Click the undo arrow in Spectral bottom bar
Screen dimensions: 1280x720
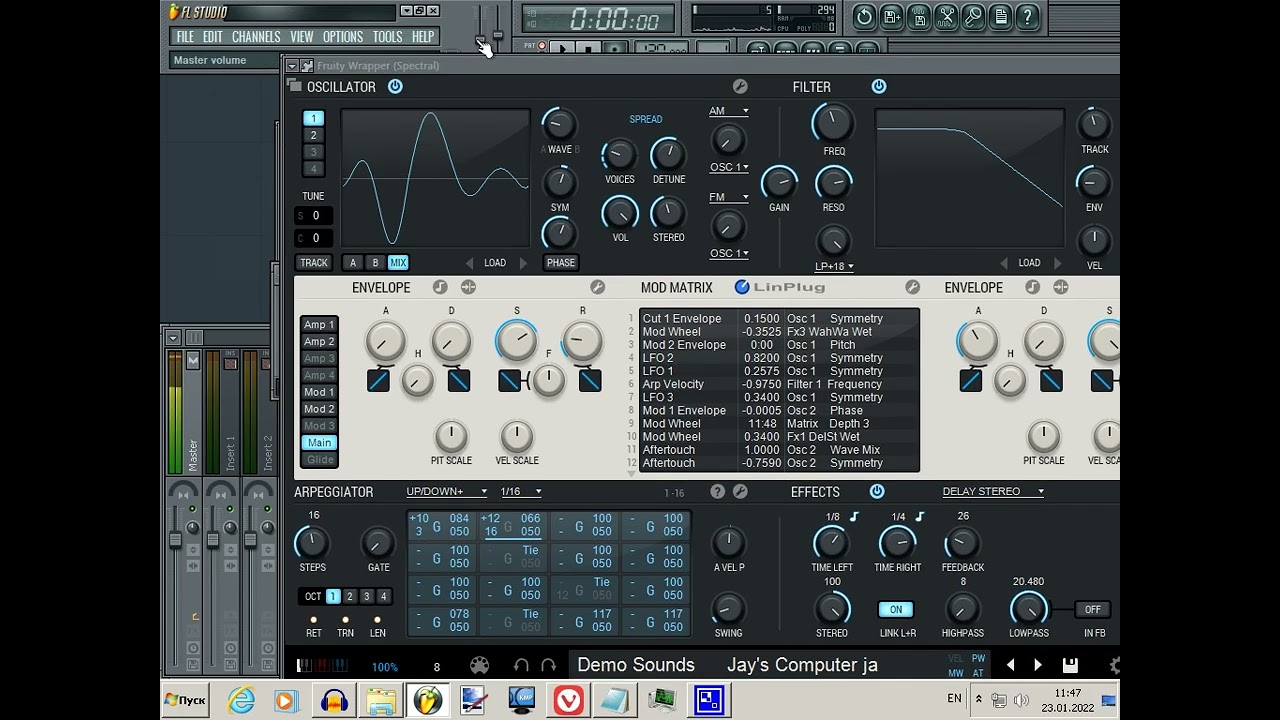coord(520,665)
